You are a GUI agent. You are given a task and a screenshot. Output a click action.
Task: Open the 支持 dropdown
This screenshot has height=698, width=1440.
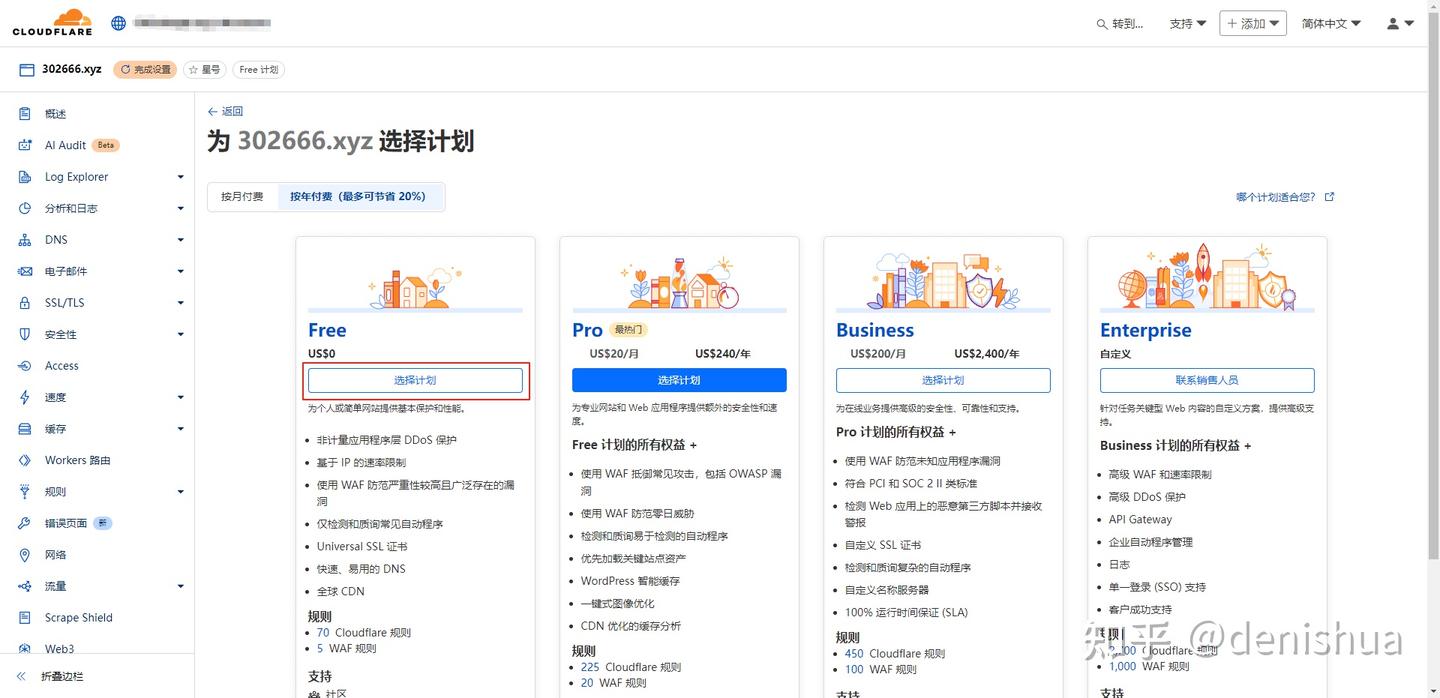(1186, 22)
